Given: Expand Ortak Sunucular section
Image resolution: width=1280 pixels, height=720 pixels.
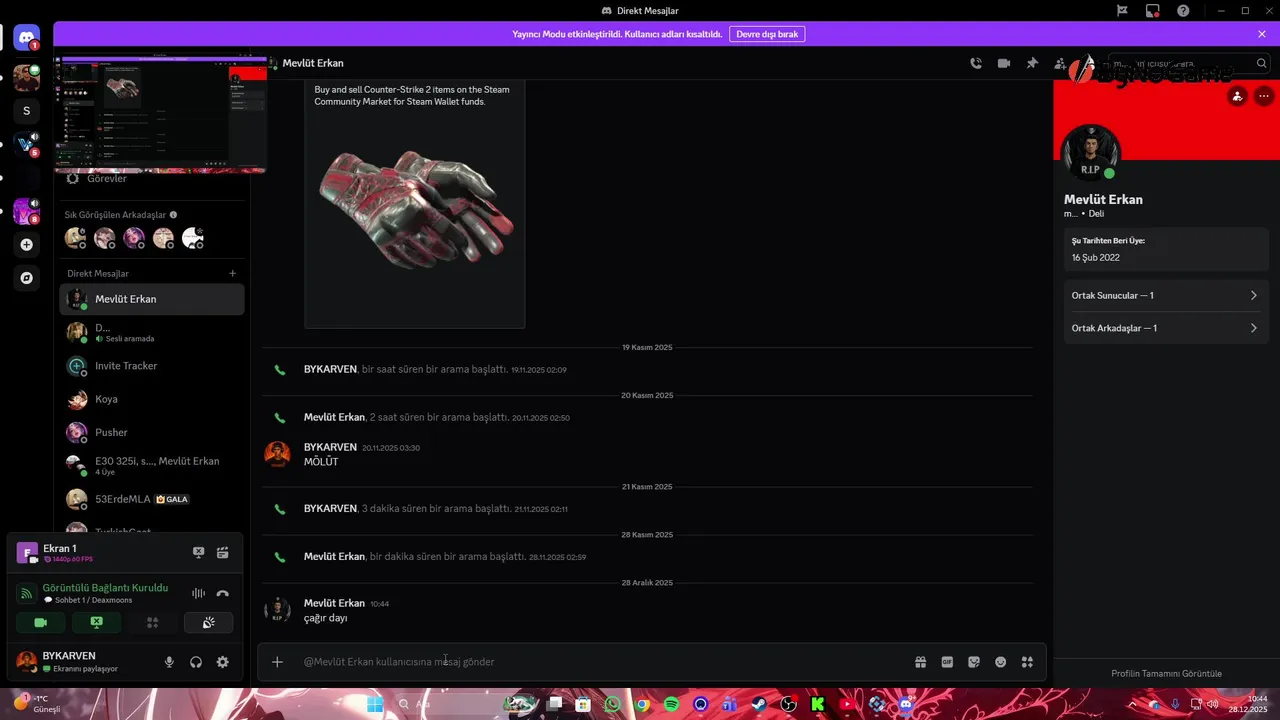Looking at the screenshot, I should click(x=1166, y=296).
